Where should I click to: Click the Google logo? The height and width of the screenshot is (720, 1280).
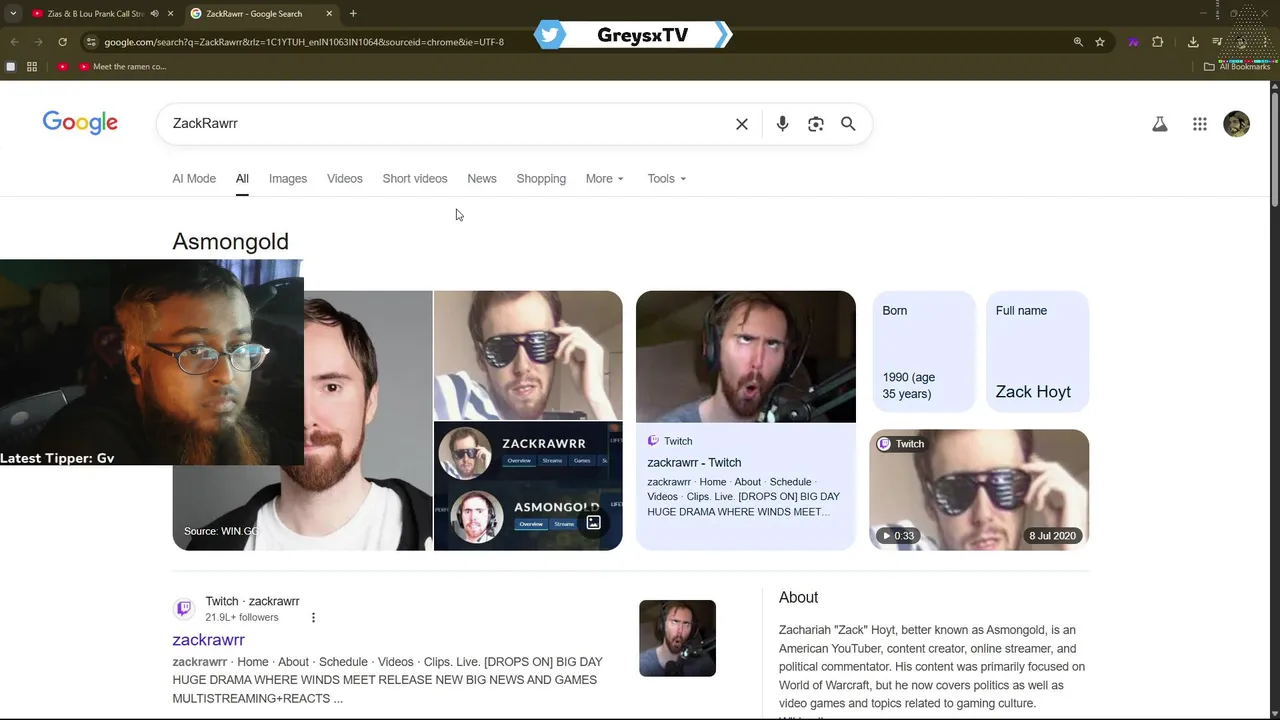(80, 123)
